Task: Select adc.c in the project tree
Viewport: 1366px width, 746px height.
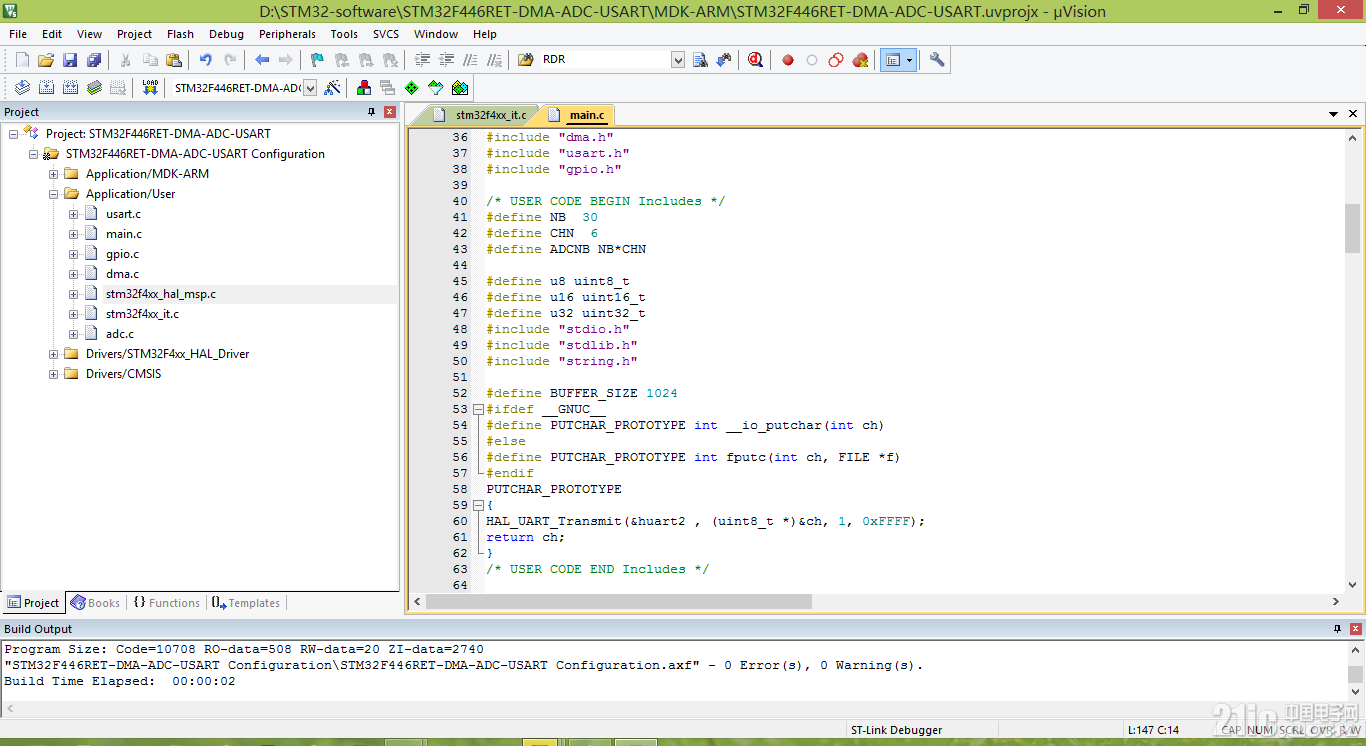Action: [x=120, y=334]
